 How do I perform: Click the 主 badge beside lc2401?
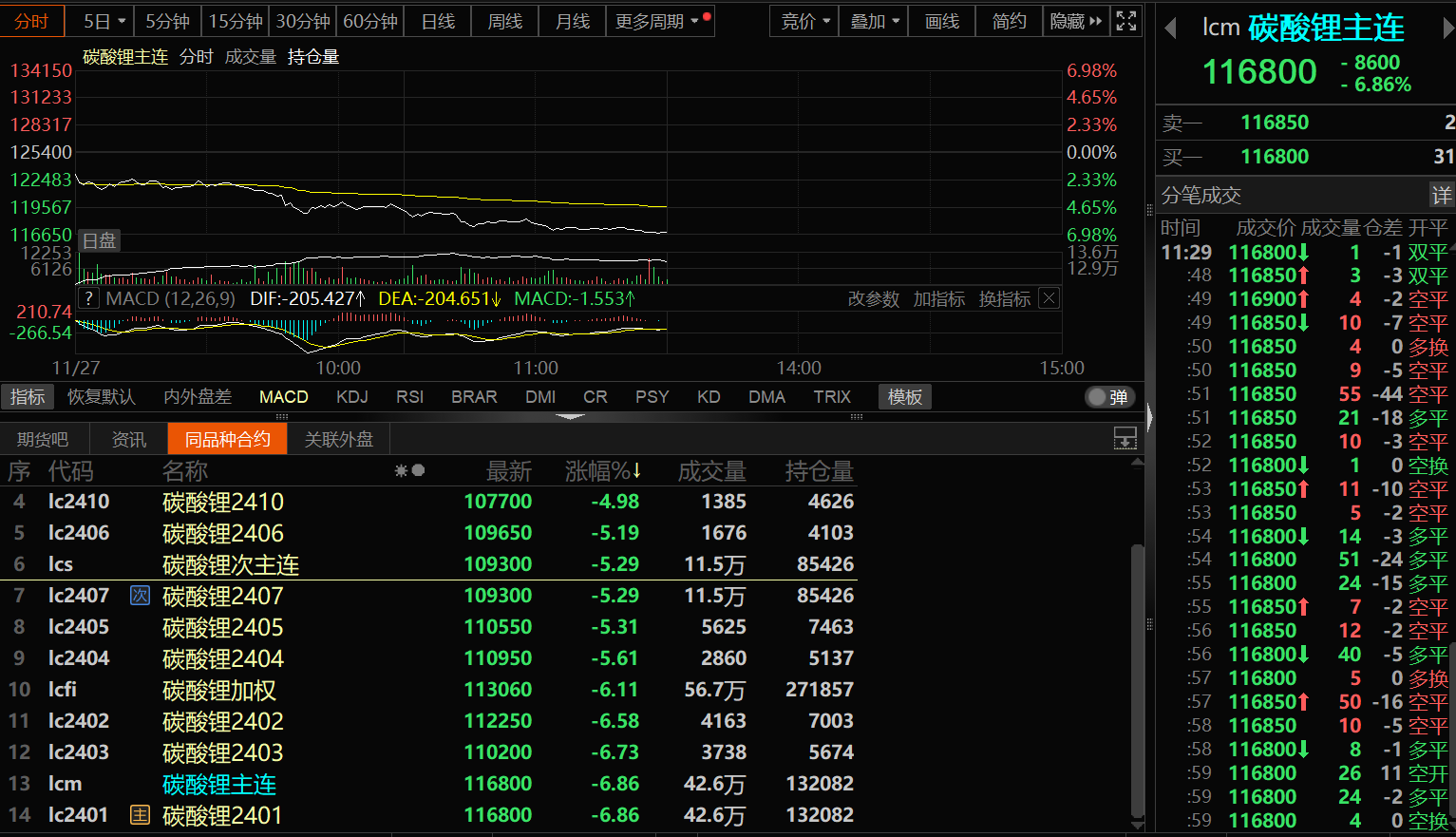click(140, 815)
